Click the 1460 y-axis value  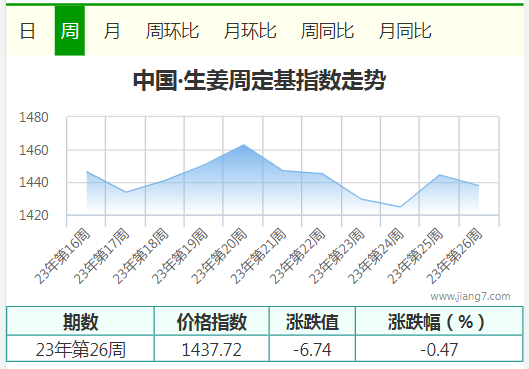[x=34, y=150]
